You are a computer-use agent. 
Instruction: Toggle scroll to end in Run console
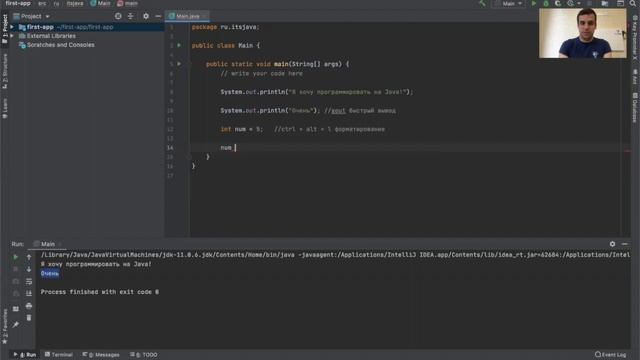29,293
